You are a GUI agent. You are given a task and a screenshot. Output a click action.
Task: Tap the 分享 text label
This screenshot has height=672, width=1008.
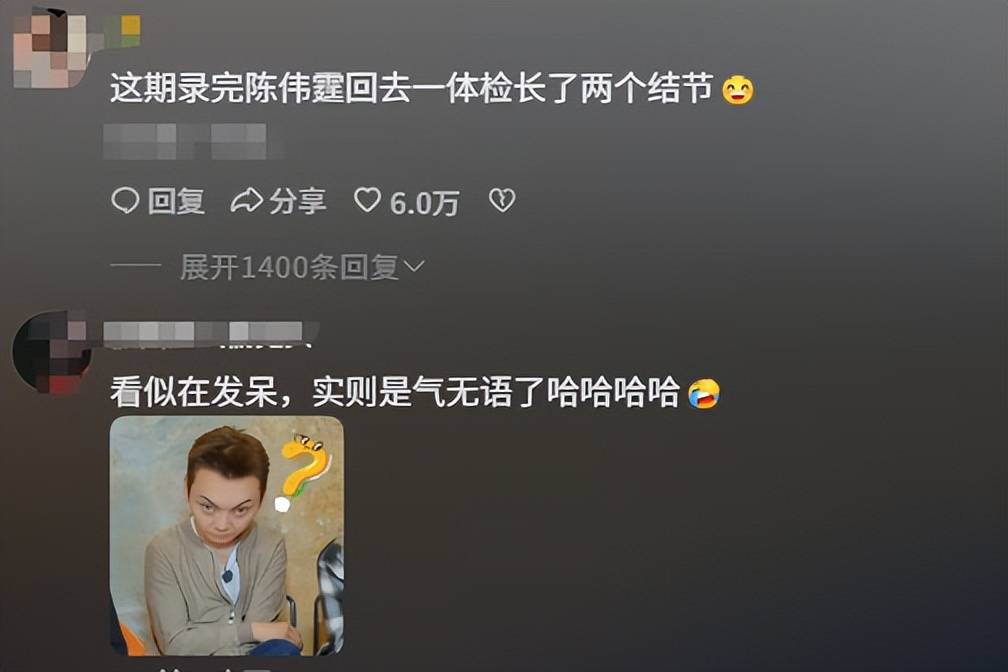[297, 202]
